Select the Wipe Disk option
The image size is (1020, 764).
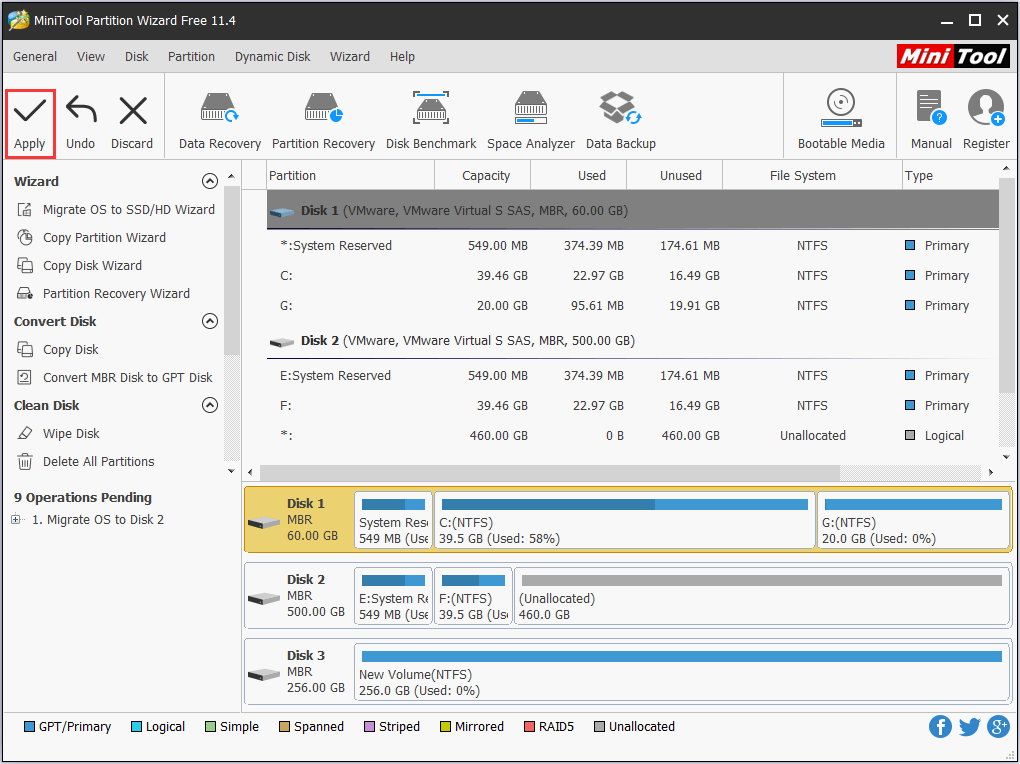tap(71, 434)
